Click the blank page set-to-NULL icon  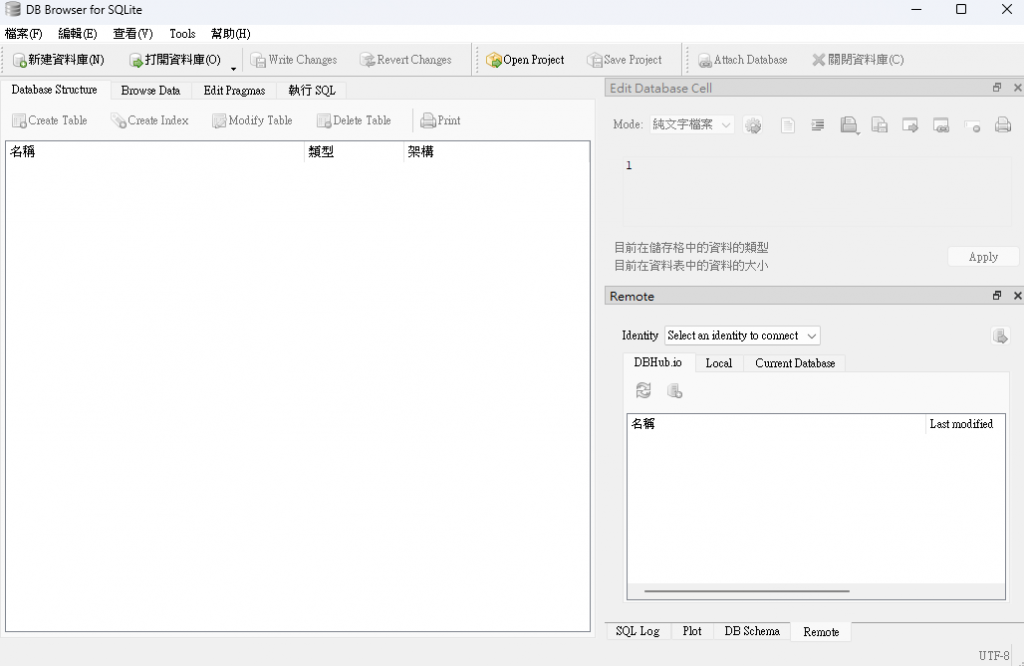(788, 125)
